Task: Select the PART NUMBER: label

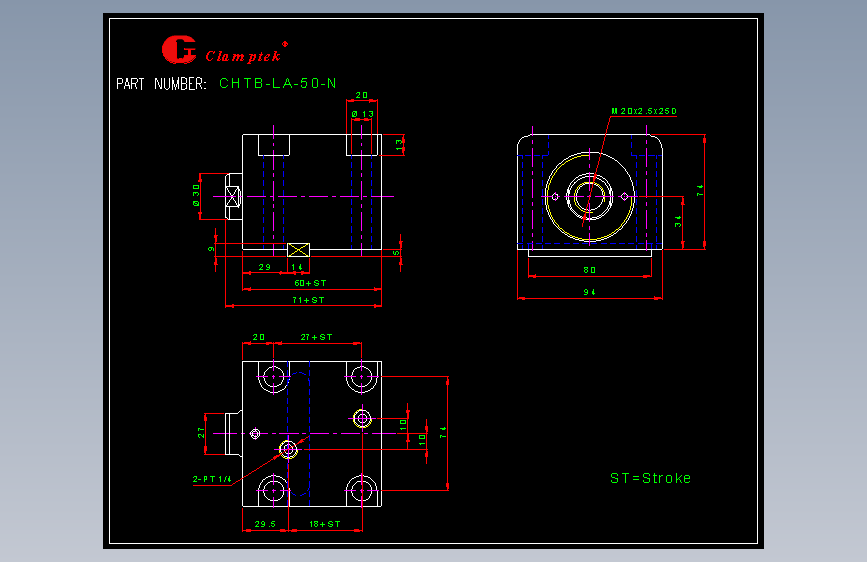Action: point(161,84)
